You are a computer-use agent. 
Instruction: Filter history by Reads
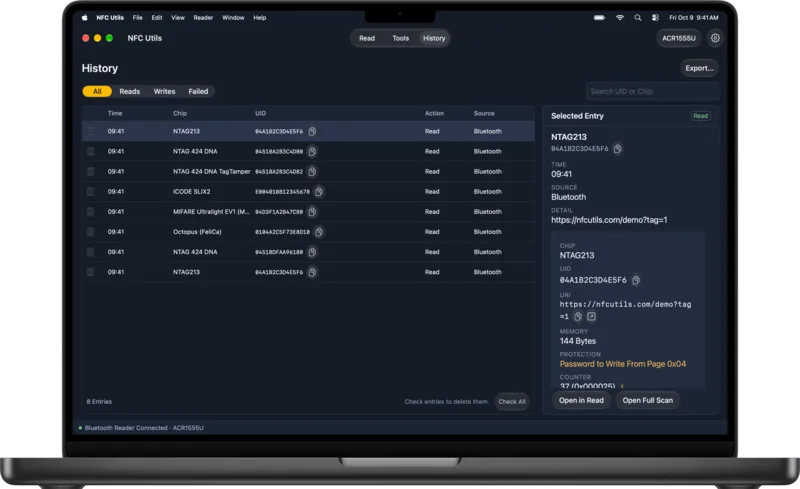[x=130, y=91]
